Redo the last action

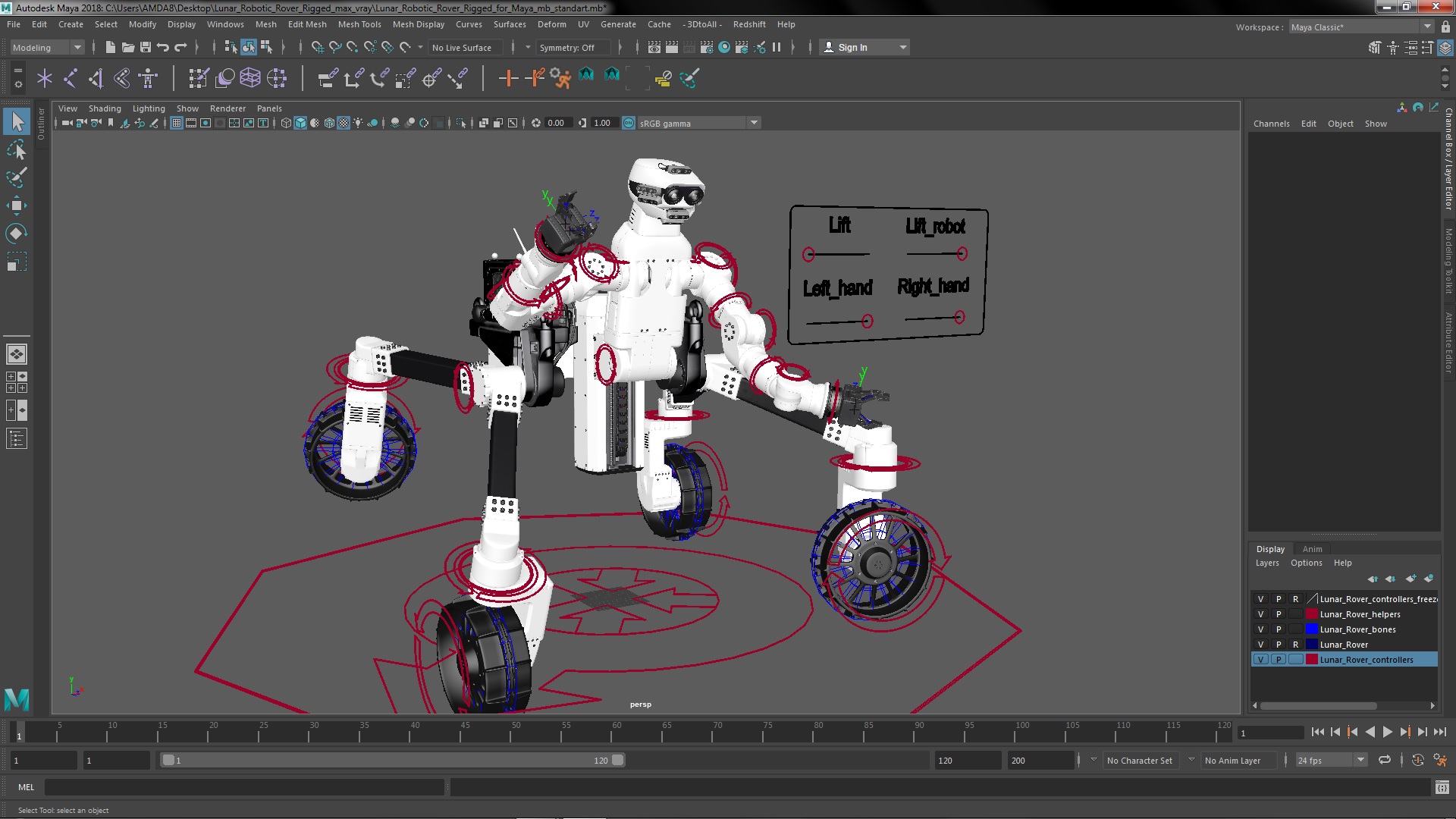[x=180, y=47]
